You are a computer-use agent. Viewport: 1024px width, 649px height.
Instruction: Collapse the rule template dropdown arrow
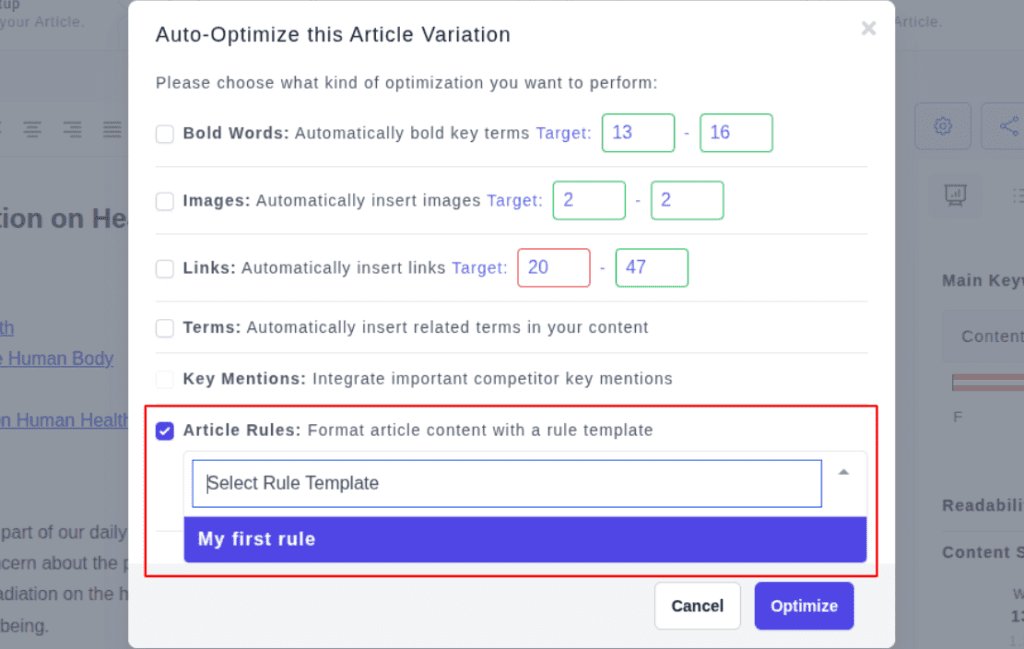[844, 473]
